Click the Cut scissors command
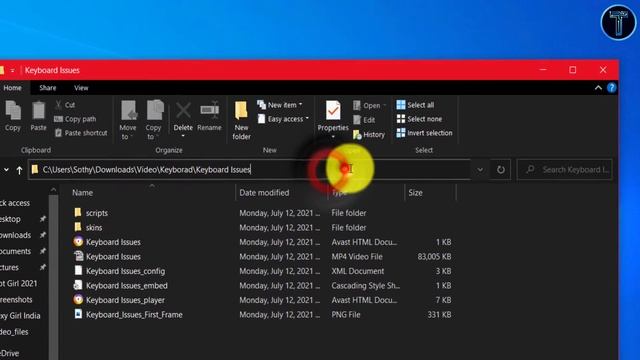The image size is (640, 360). 65,105
